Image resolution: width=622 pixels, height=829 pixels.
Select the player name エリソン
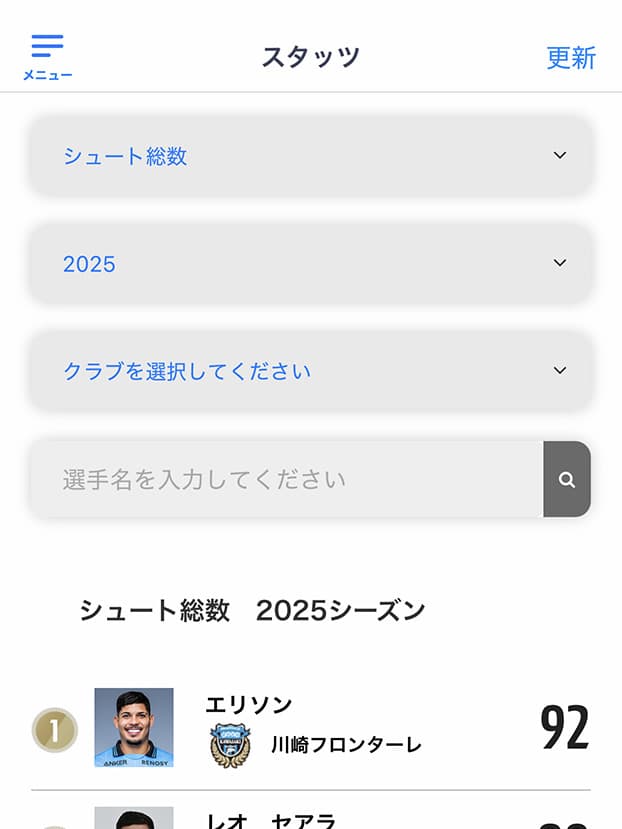249,705
